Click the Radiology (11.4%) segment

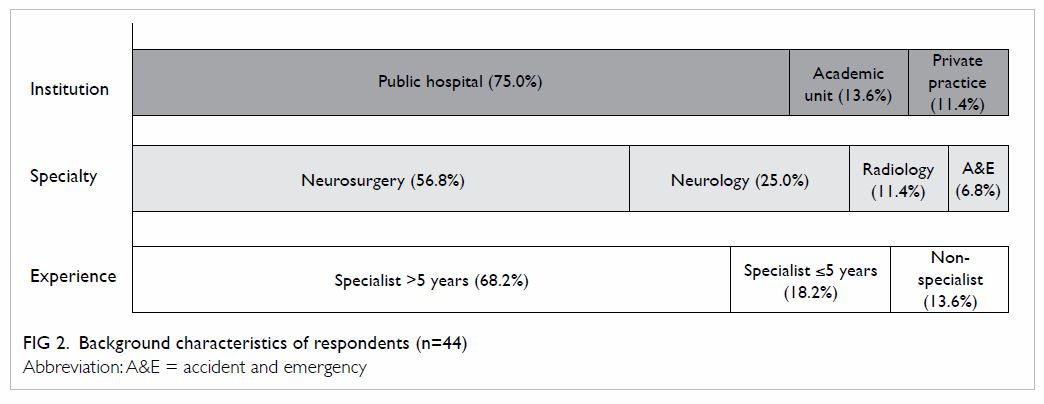(x=899, y=178)
